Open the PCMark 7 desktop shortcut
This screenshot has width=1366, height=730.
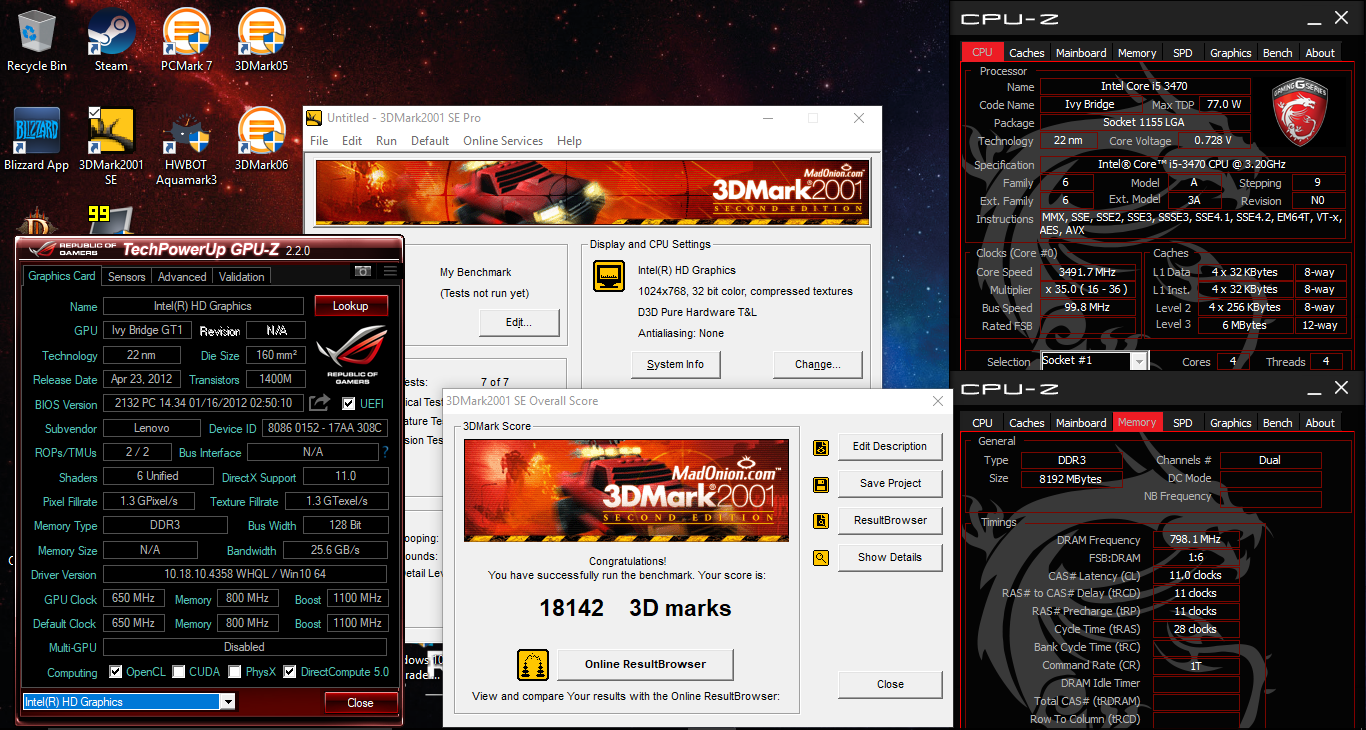(x=186, y=41)
